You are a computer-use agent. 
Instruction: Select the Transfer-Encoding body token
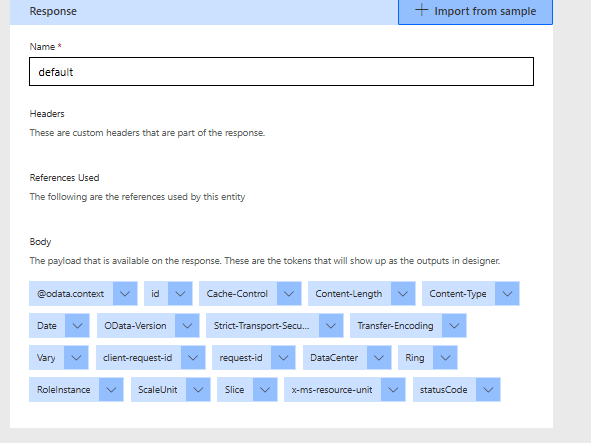[396, 326]
